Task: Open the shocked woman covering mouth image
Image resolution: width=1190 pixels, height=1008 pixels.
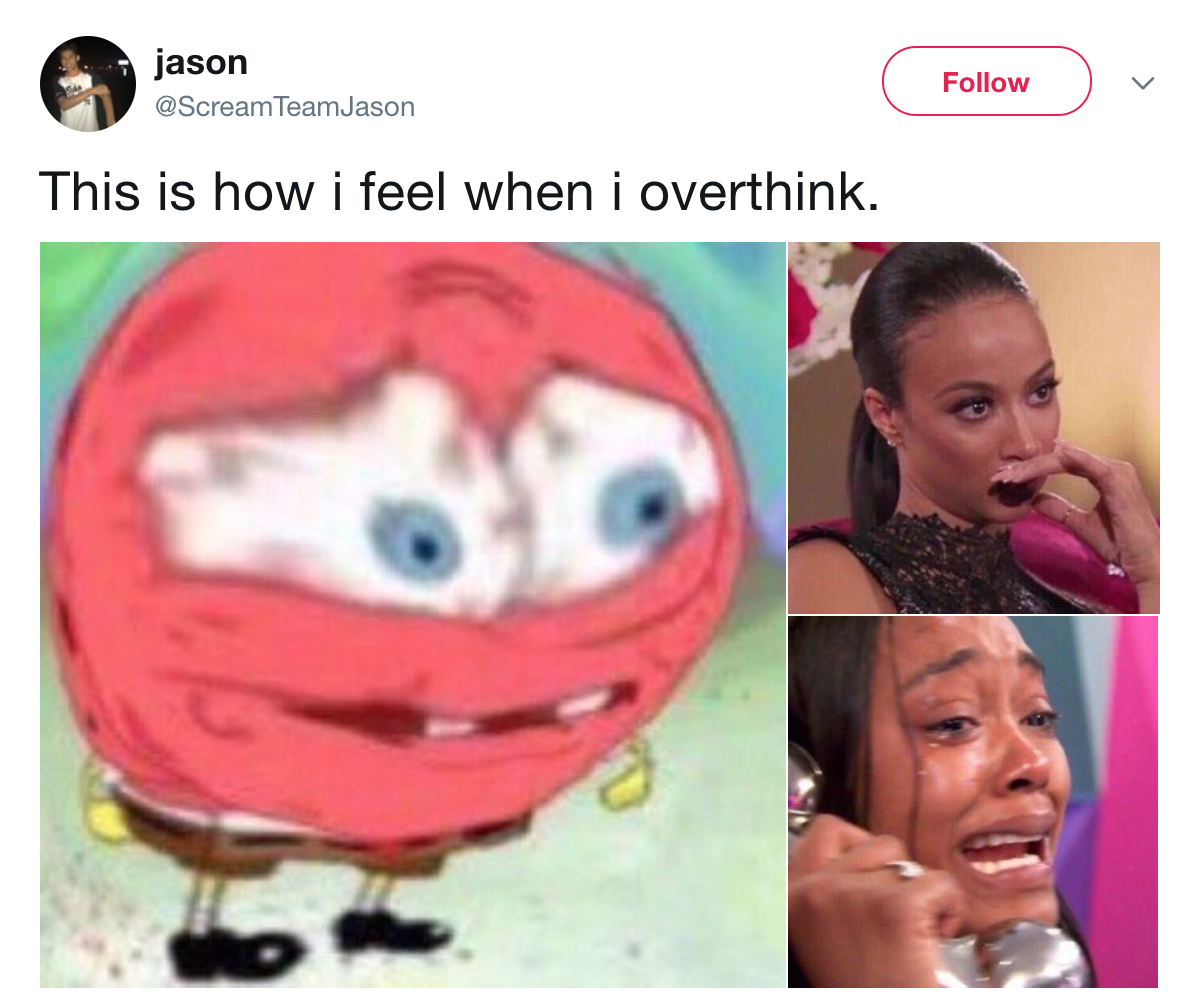Action: (x=974, y=427)
